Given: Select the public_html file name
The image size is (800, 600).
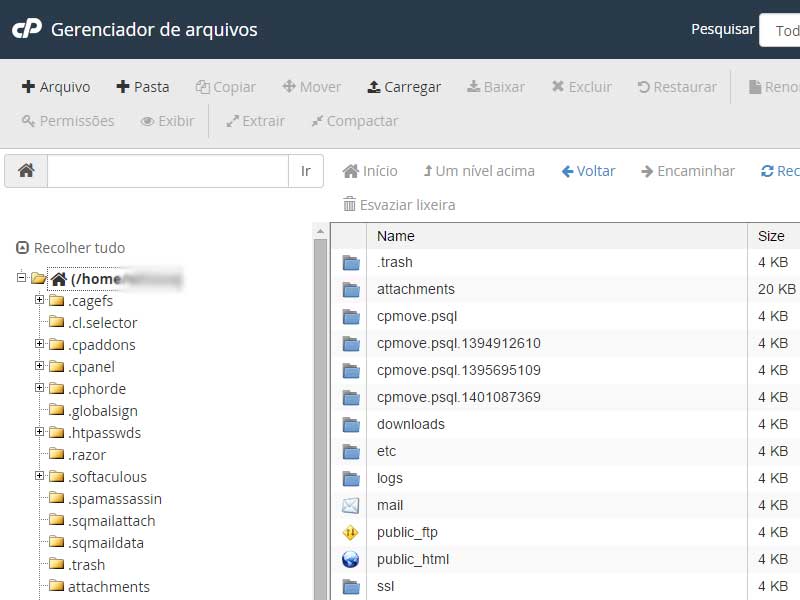Looking at the screenshot, I should (x=413, y=559).
